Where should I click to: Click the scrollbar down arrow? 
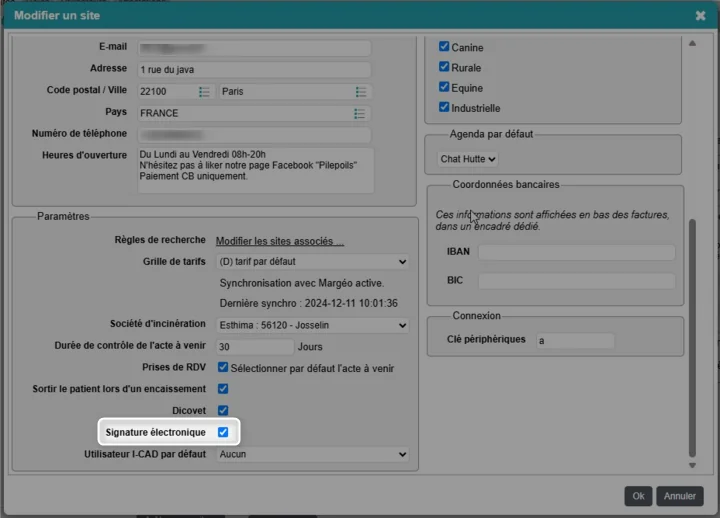point(691,465)
